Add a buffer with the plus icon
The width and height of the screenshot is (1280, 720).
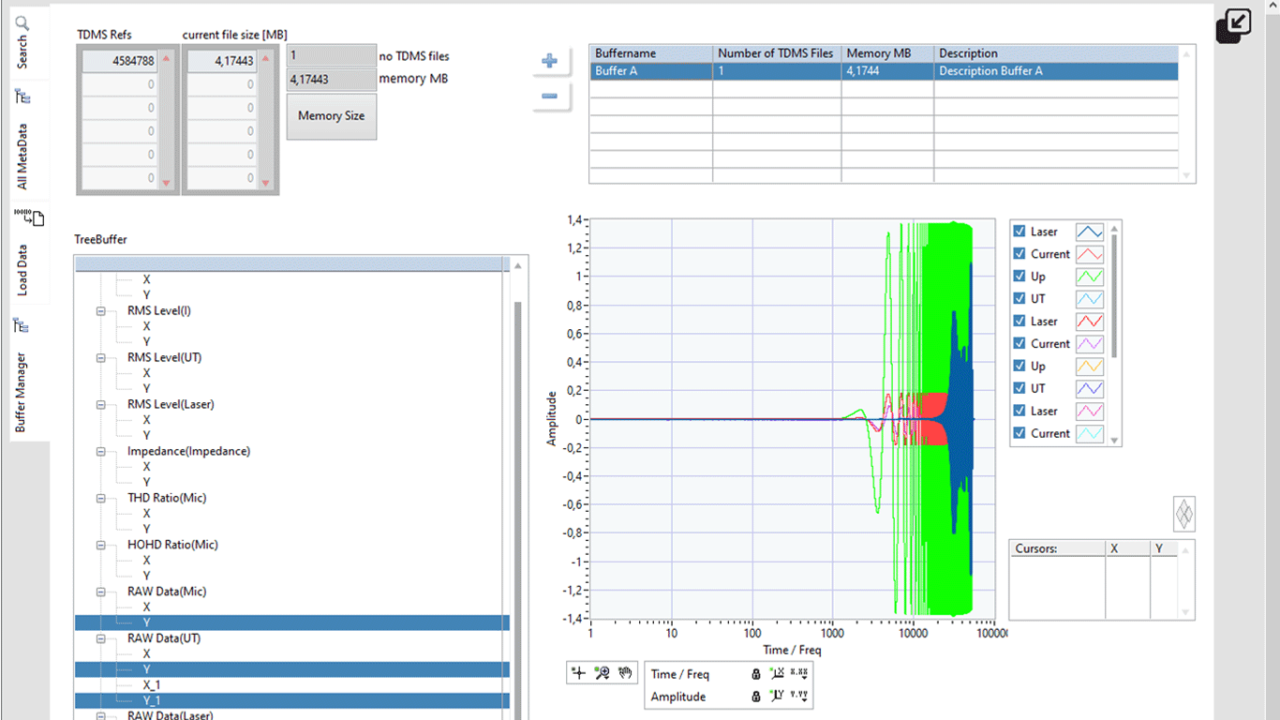click(549, 61)
